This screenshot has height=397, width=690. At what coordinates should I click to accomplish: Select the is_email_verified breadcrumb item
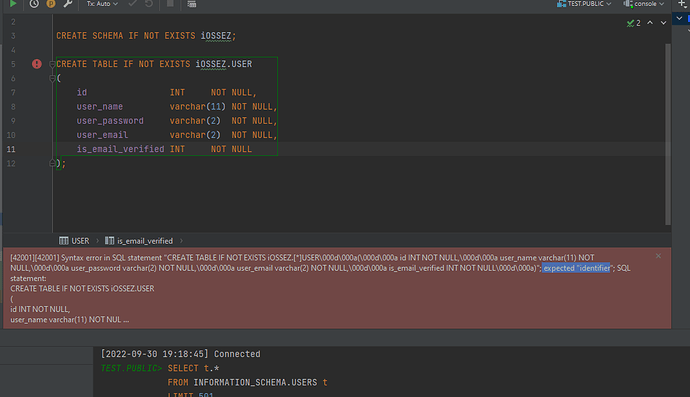[x=139, y=241]
